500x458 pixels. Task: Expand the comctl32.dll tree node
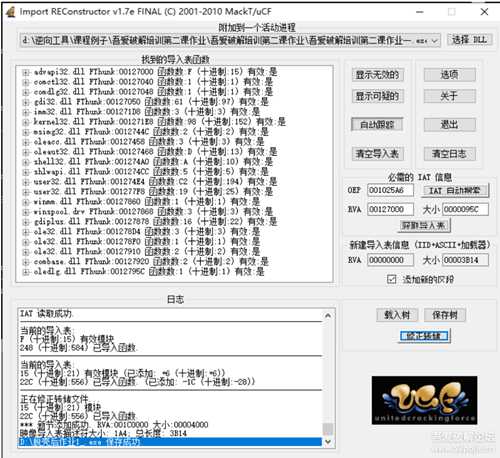pyautogui.click(x=26, y=82)
